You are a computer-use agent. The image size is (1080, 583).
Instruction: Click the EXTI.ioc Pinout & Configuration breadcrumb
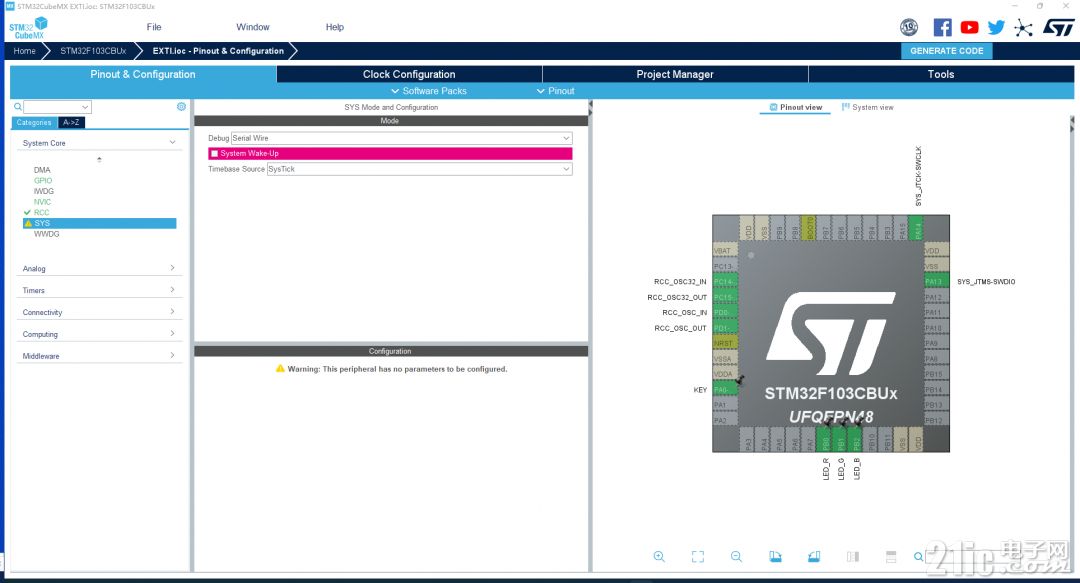(218, 51)
